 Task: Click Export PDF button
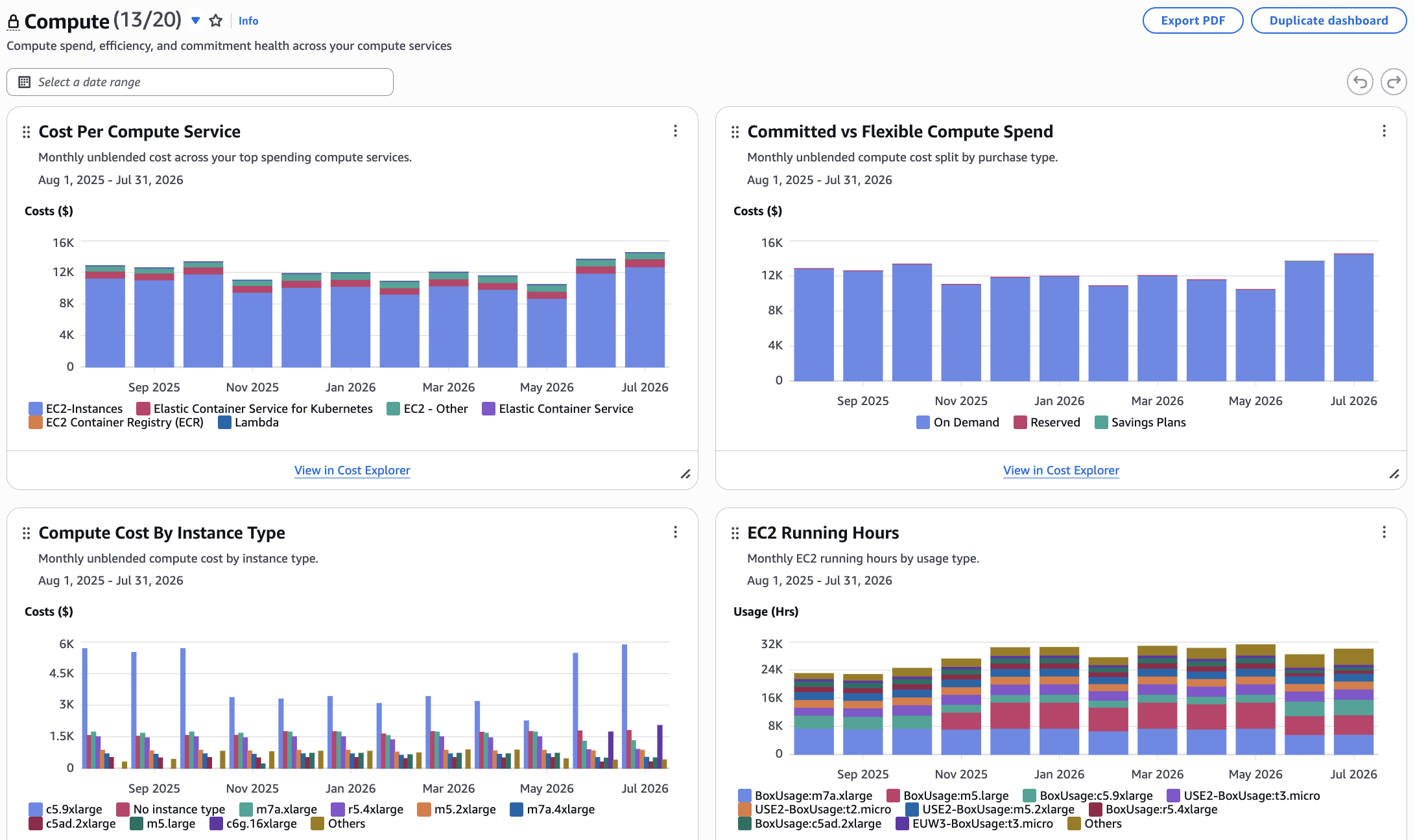[1193, 20]
